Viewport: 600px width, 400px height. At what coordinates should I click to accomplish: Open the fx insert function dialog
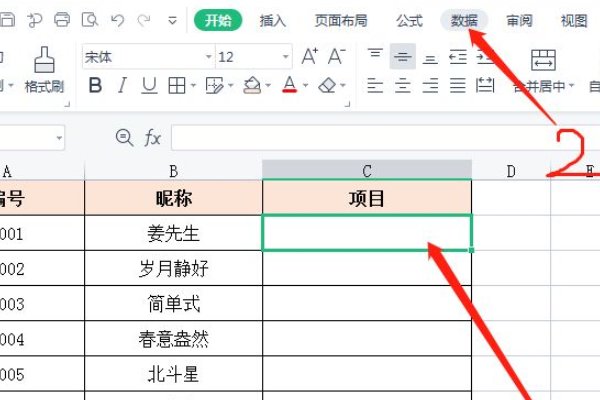[153, 137]
